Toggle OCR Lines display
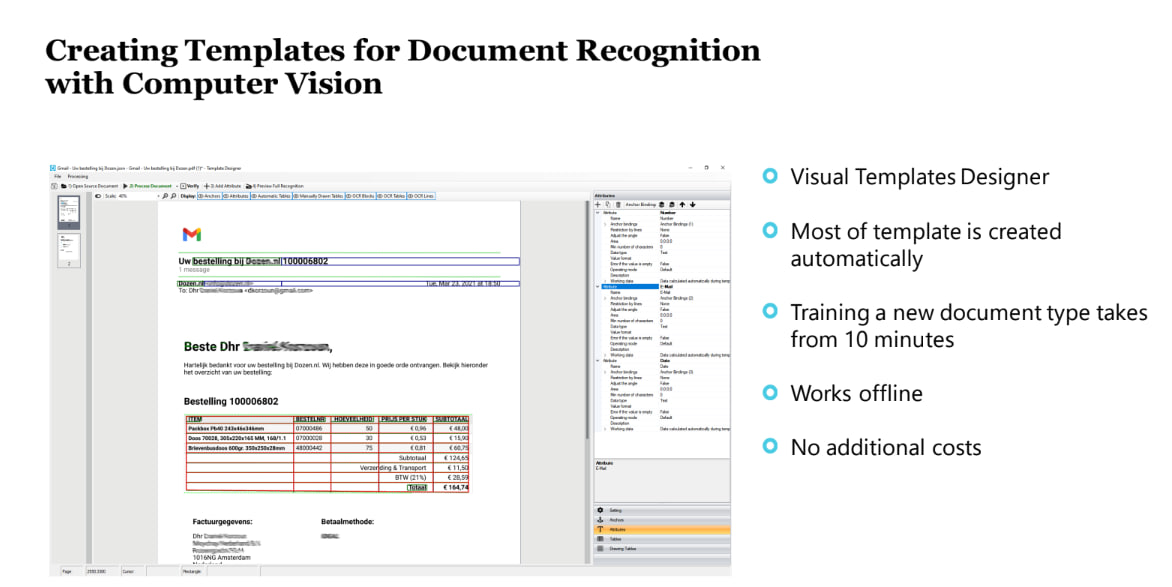1172x587 pixels. click(422, 196)
